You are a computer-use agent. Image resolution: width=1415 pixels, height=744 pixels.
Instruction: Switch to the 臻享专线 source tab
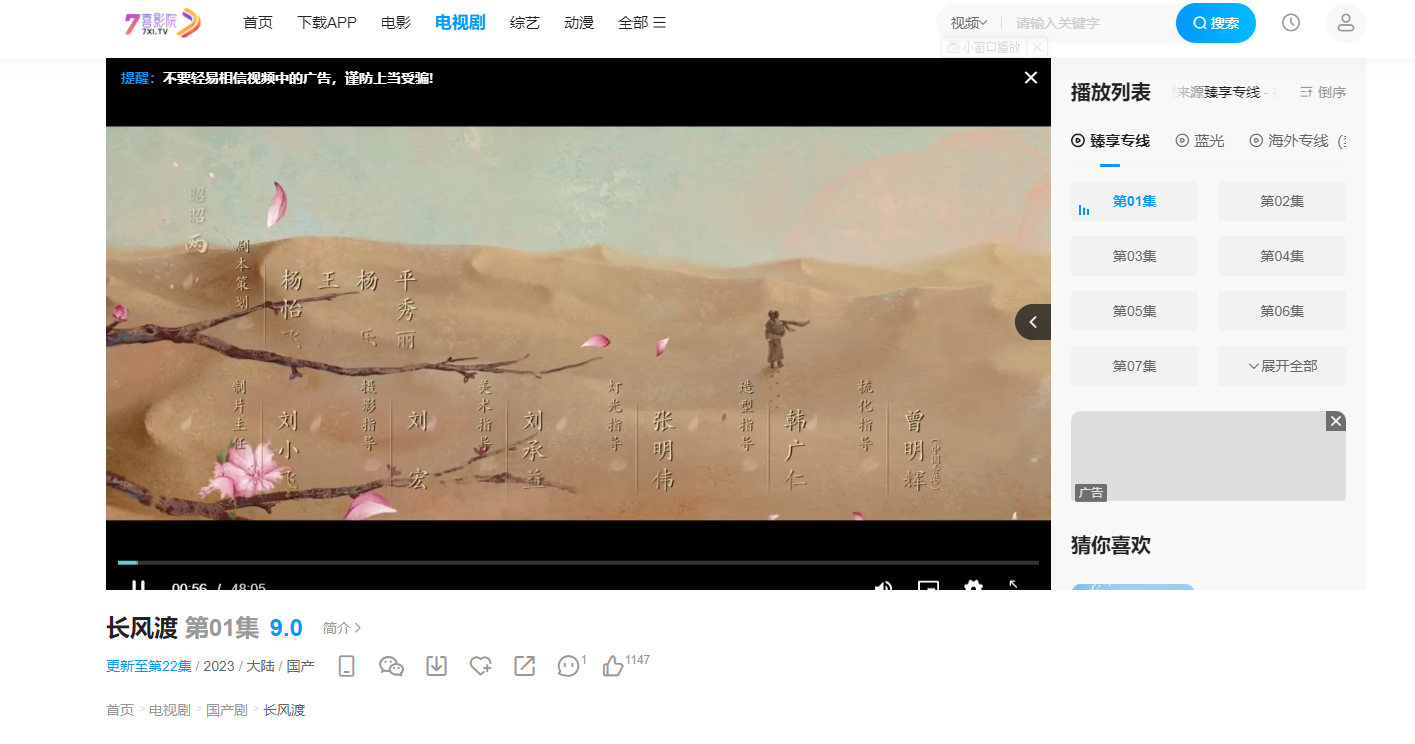pyautogui.click(x=1110, y=141)
